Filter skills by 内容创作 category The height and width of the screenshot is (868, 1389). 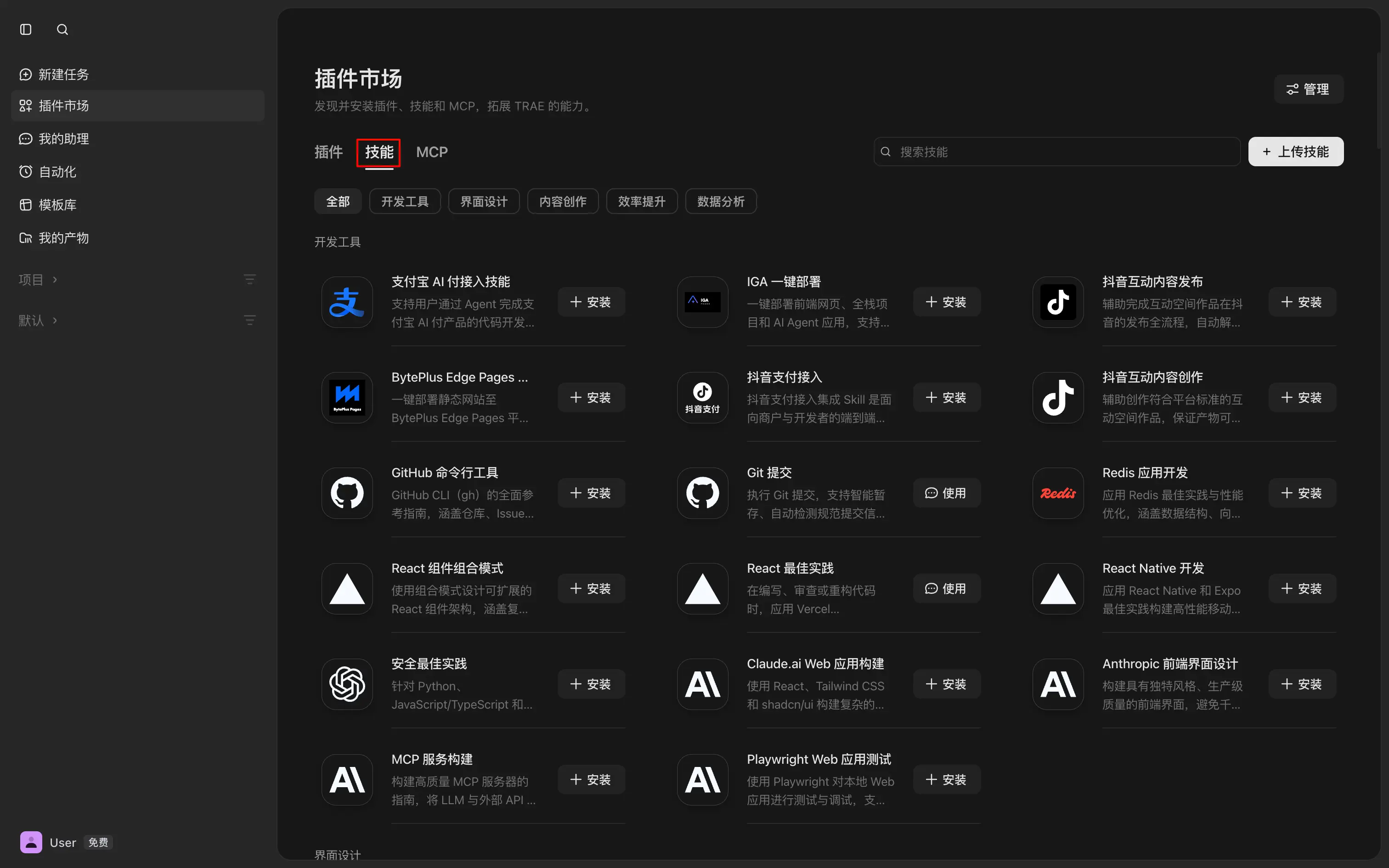(x=563, y=202)
